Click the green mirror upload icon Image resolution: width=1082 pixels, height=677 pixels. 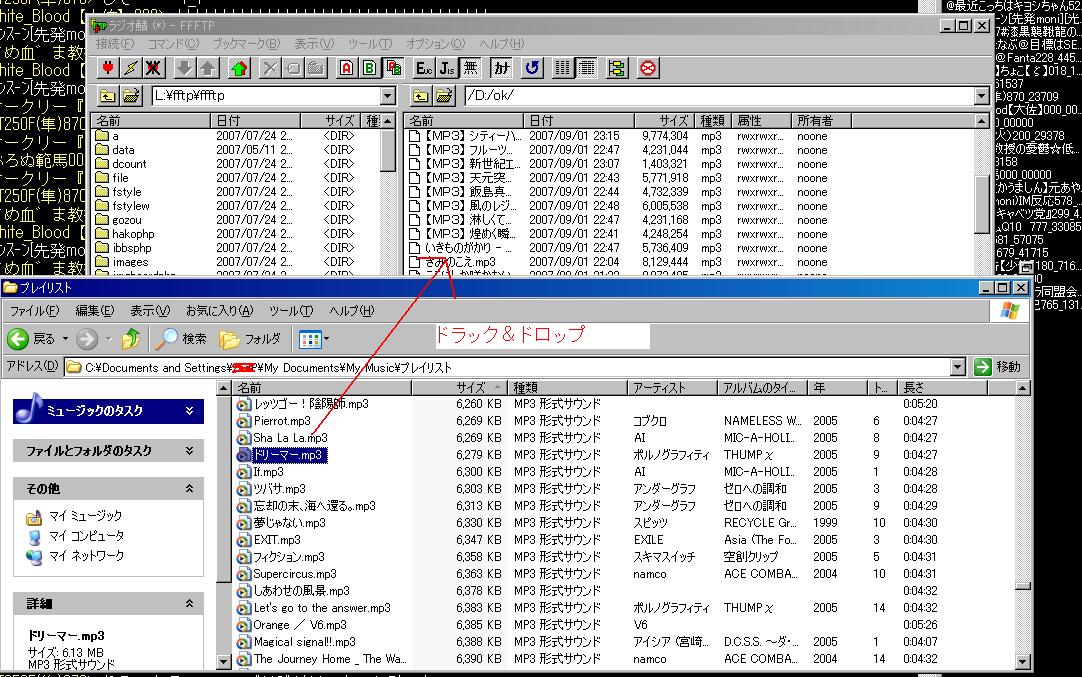pyautogui.click(x=238, y=68)
